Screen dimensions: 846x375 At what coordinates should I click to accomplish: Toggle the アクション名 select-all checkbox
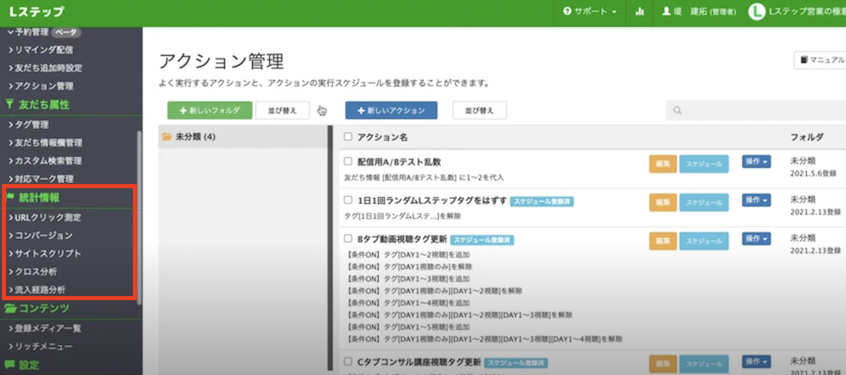pos(348,137)
